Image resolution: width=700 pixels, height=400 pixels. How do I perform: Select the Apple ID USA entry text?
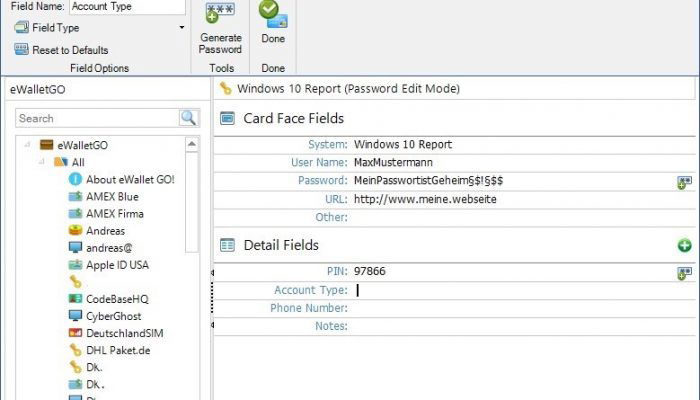click(117, 265)
